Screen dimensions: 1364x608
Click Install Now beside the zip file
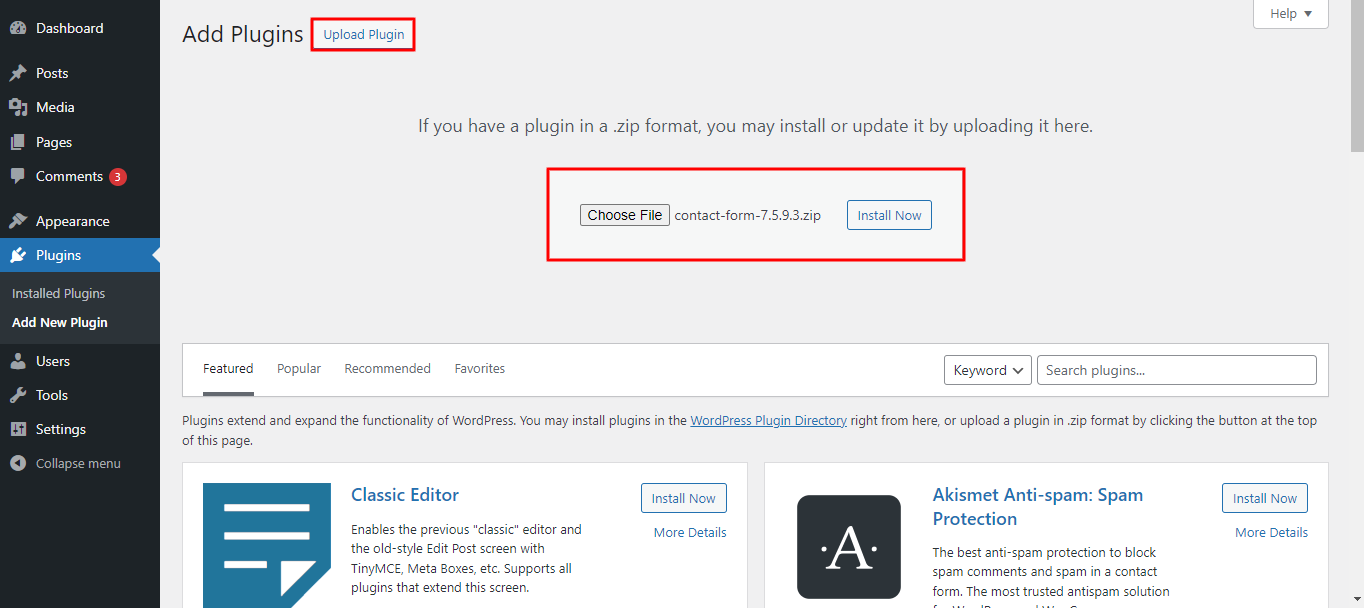(x=889, y=215)
